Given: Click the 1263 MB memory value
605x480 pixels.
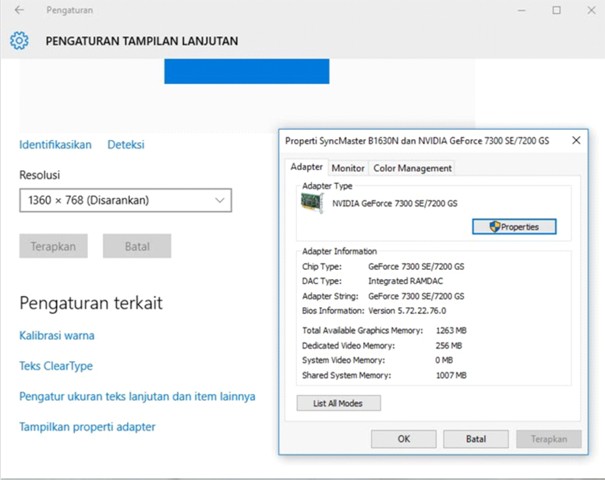Looking at the screenshot, I should coord(451,330).
